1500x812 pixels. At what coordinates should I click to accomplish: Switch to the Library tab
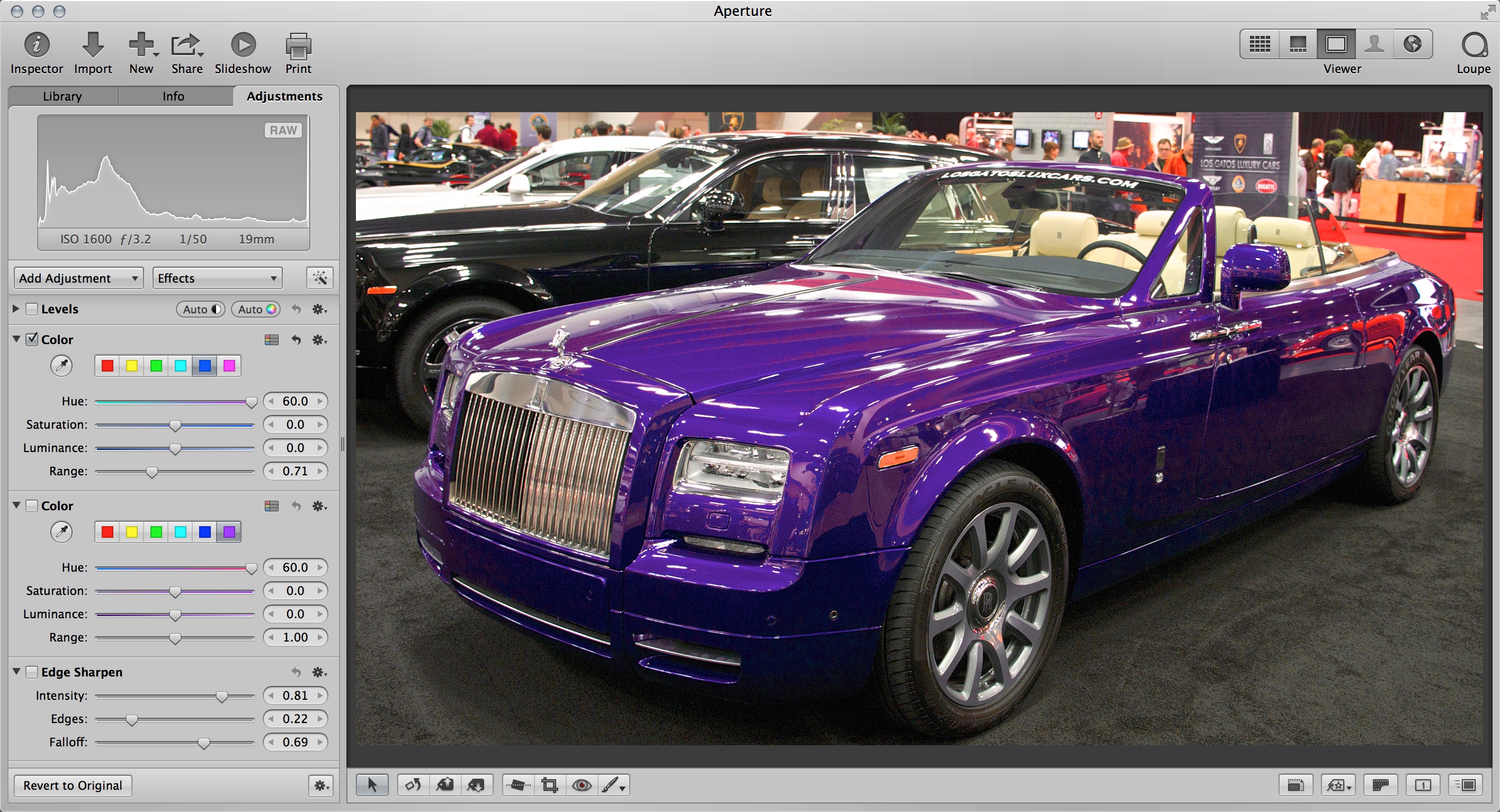(x=63, y=96)
